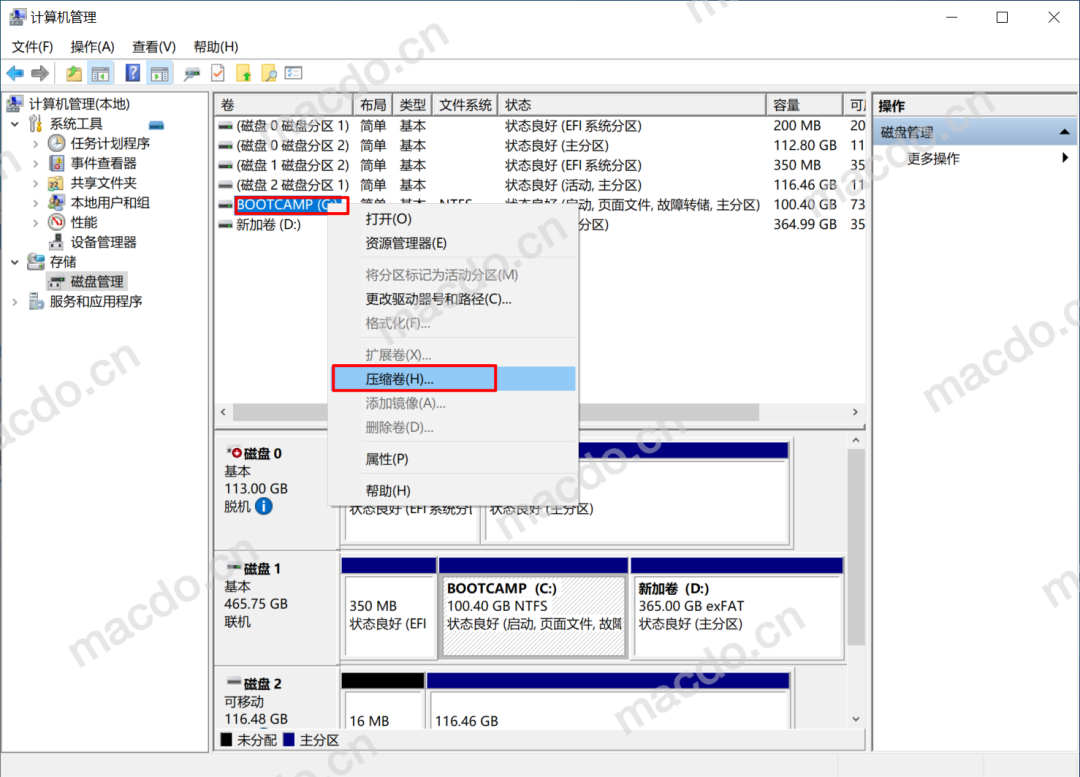Select 属性(P) in the context menu
The width and height of the screenshot is (1080, 777).
coord(386,459)
